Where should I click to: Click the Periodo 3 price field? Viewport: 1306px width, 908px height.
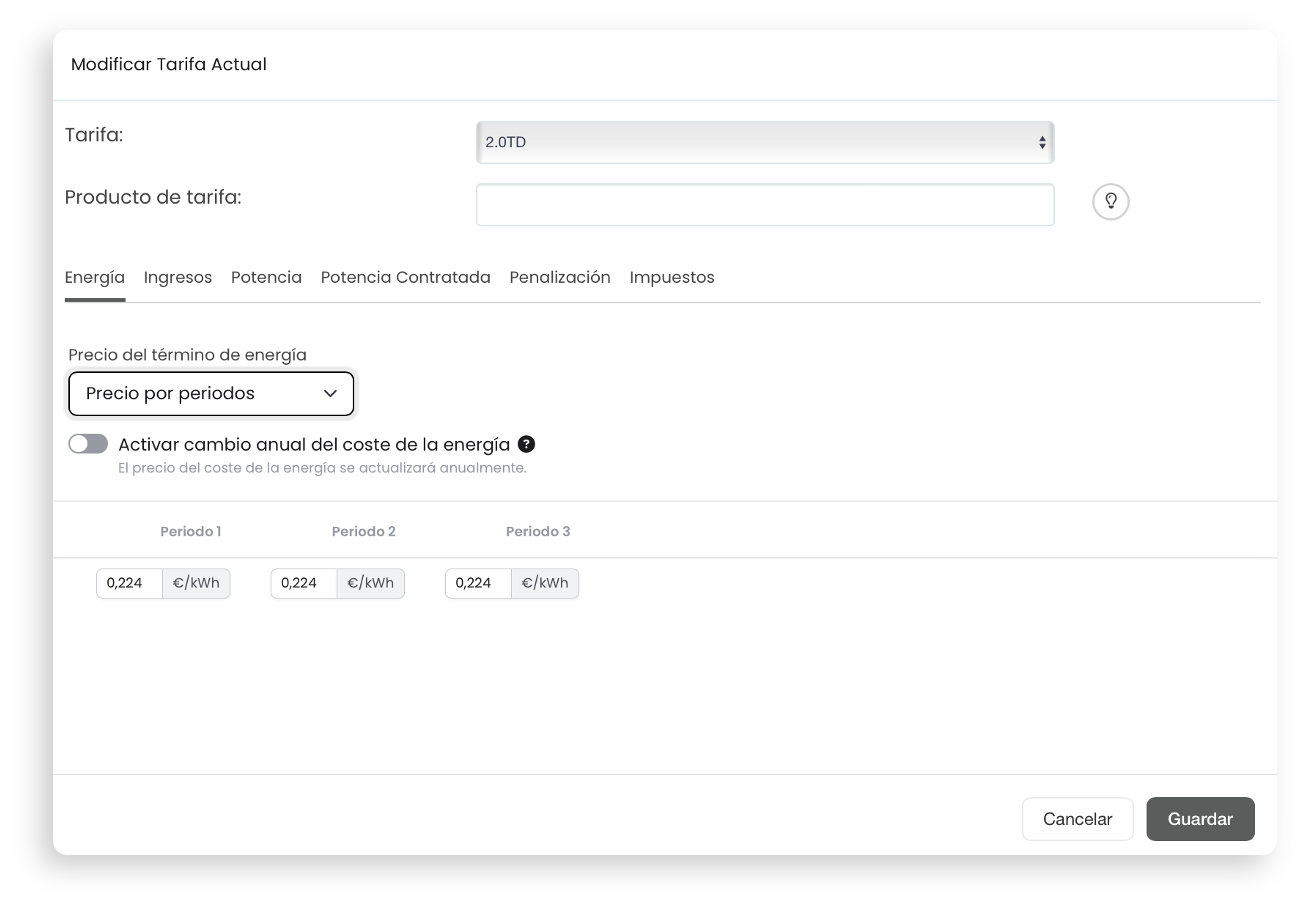click(x=478, y=584)
